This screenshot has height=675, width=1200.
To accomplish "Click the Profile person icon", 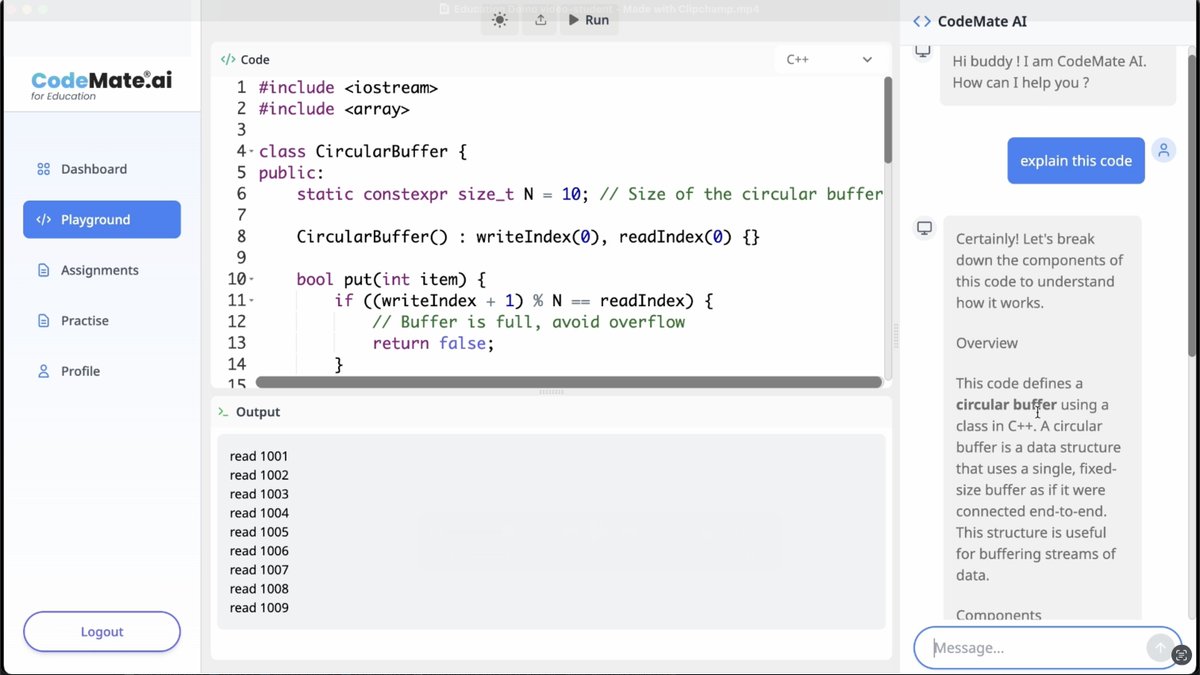I will 43,371.
